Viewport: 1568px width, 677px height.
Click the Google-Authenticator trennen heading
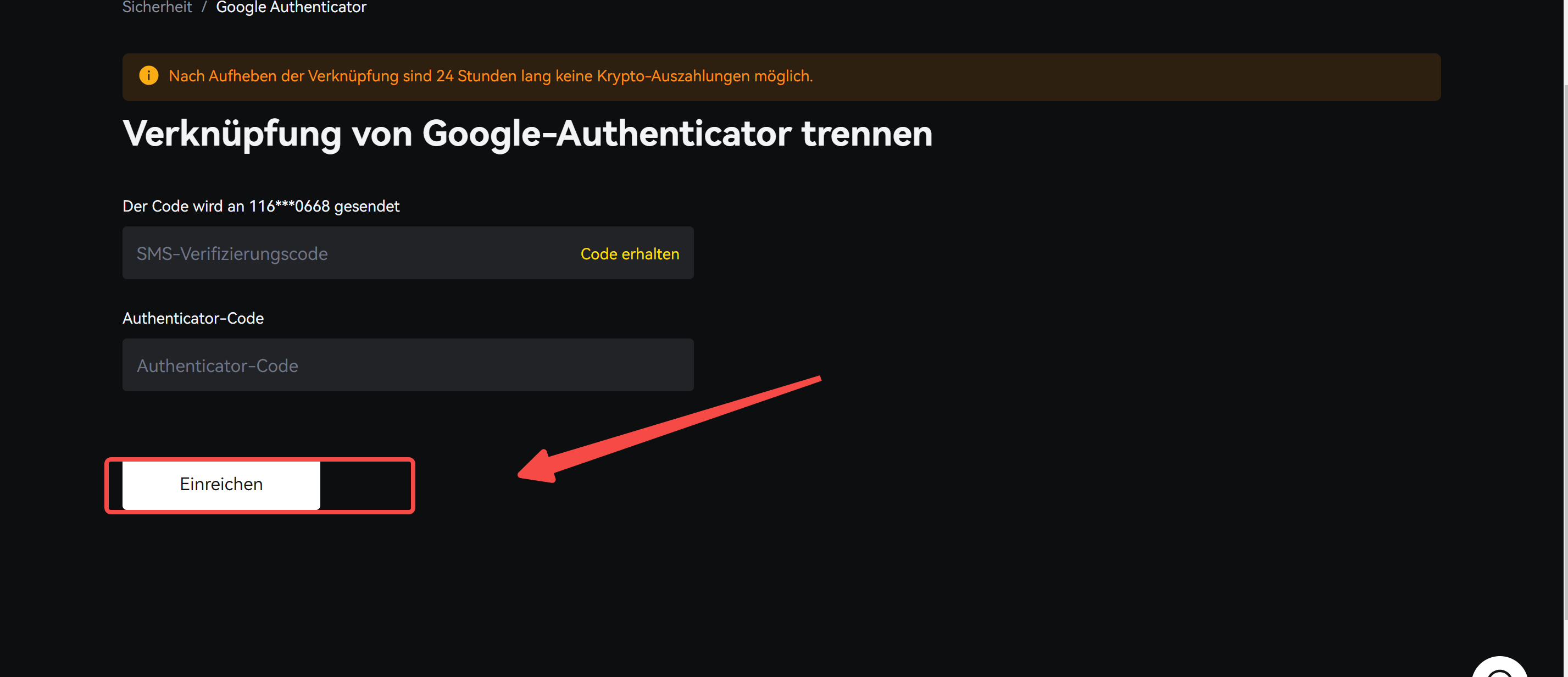tap(527, 134)
